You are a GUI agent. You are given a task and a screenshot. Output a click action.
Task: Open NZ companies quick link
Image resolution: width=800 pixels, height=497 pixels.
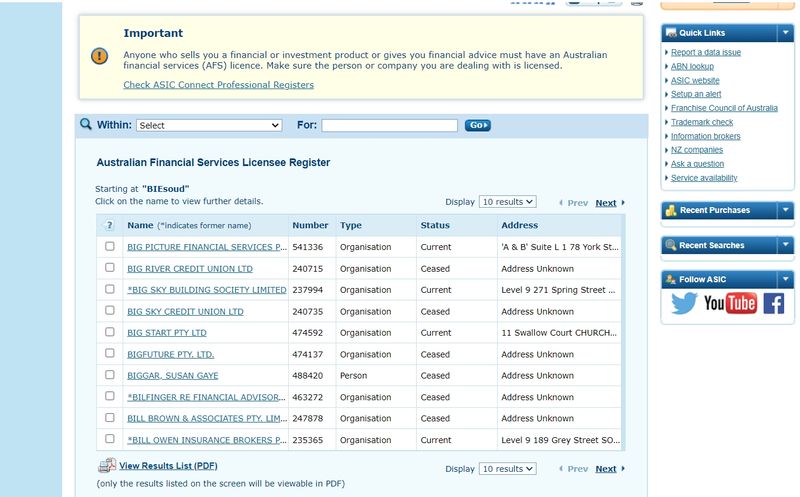697,150
